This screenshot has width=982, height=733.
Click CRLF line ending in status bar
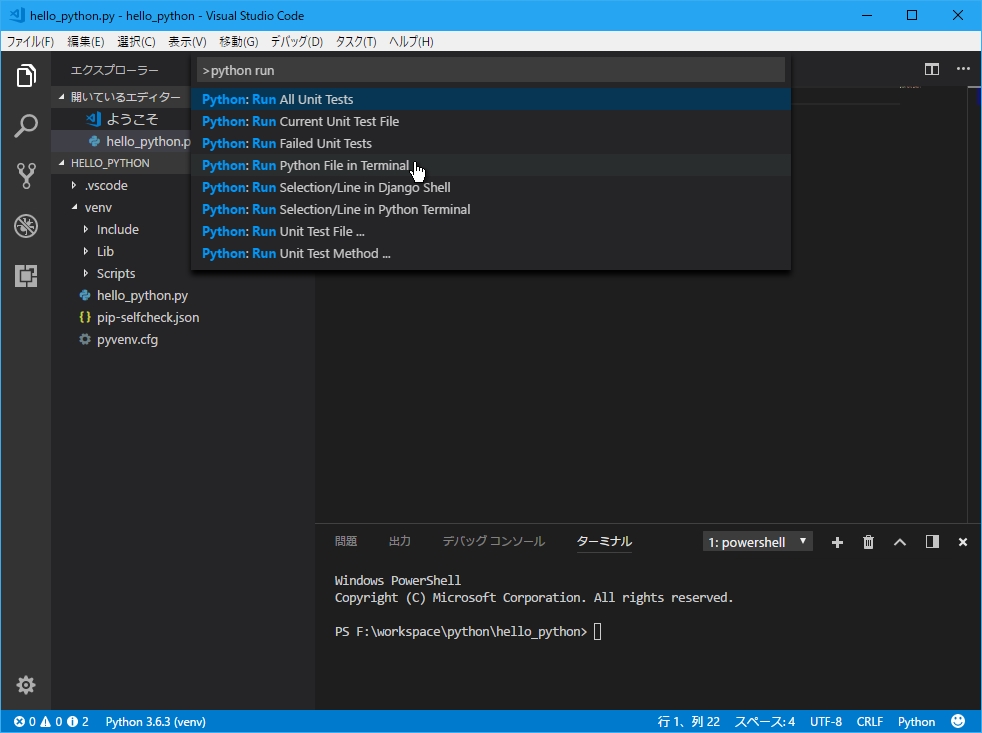coord(870,722)
